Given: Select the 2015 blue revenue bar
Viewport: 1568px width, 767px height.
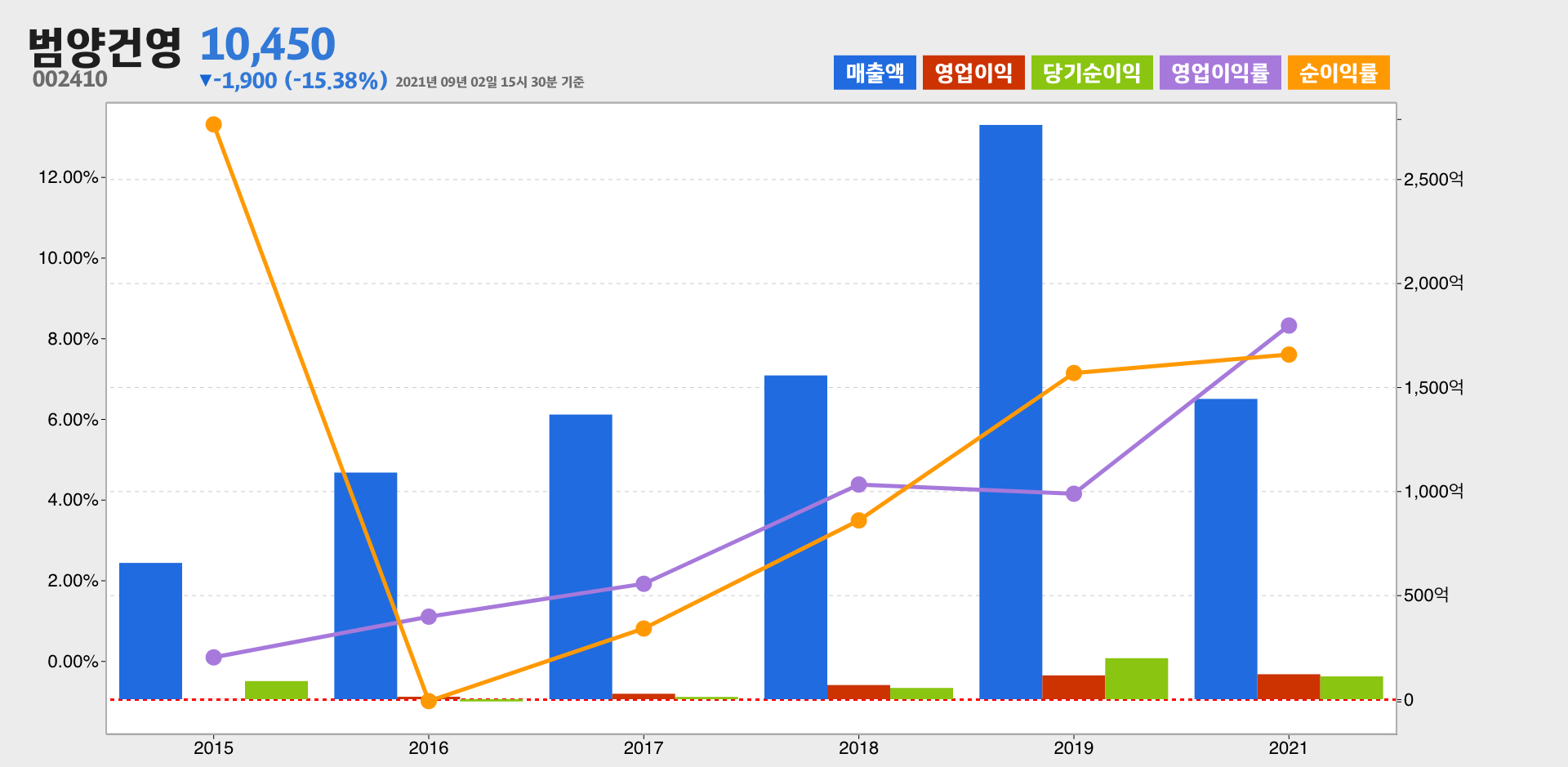Looking at the screenshot, I should coord(150,631).
